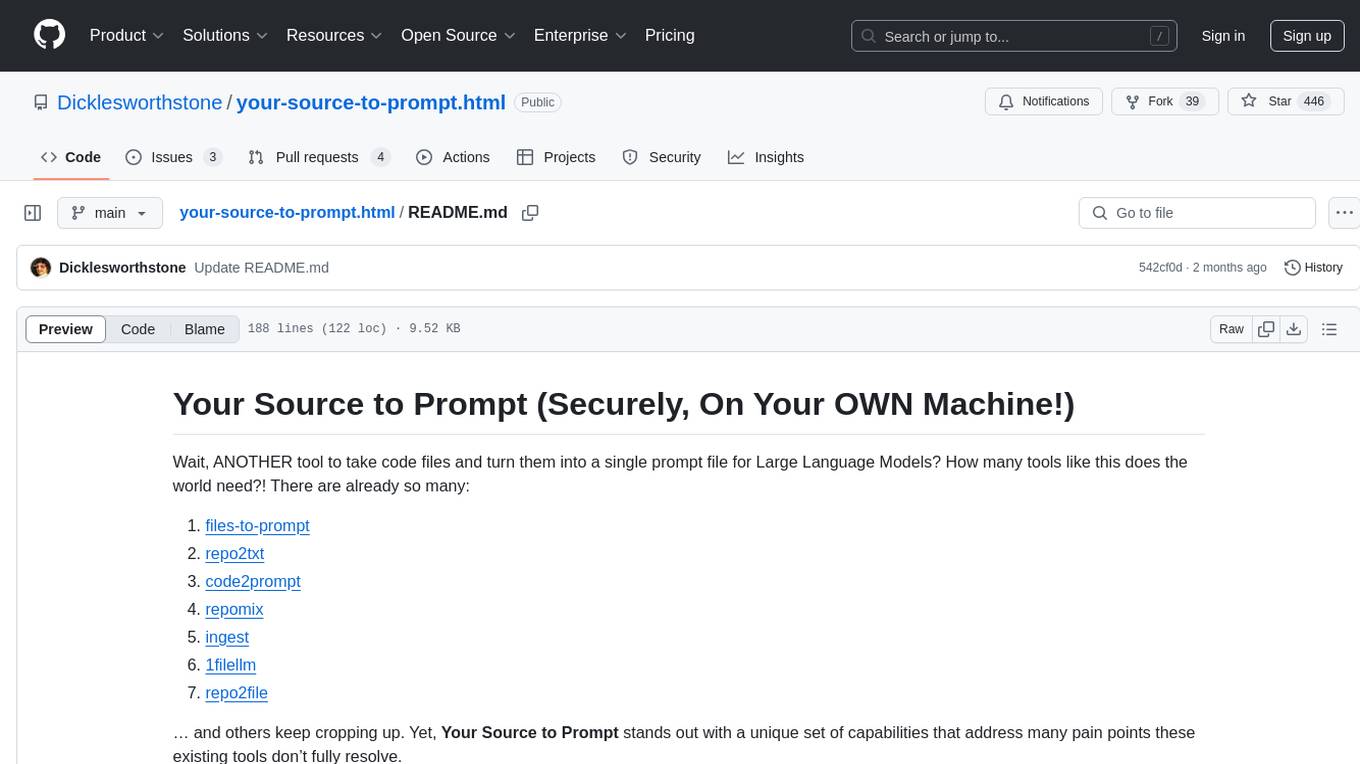Open the GitHub home logo
The width and height of the screenshot is (1360, 764).
49,35
